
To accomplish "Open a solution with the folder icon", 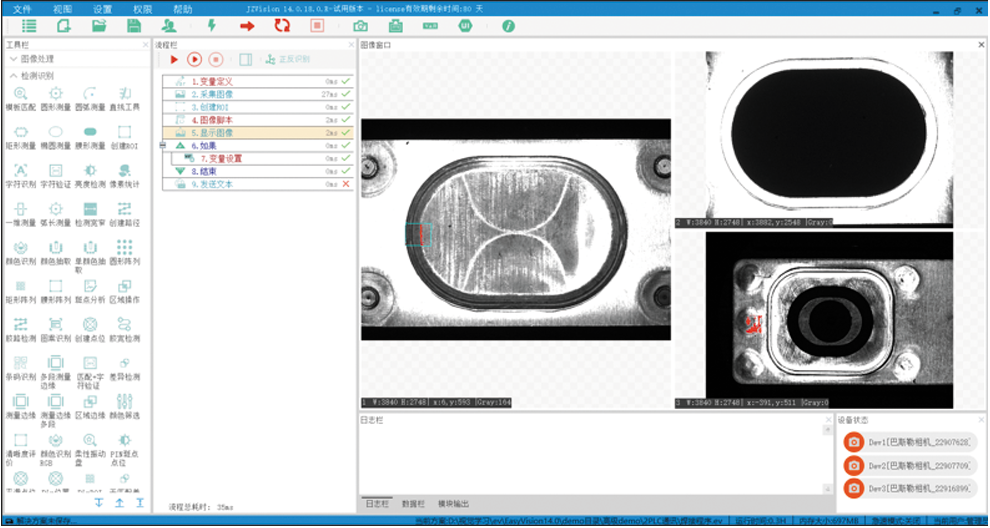I will 99,26.
